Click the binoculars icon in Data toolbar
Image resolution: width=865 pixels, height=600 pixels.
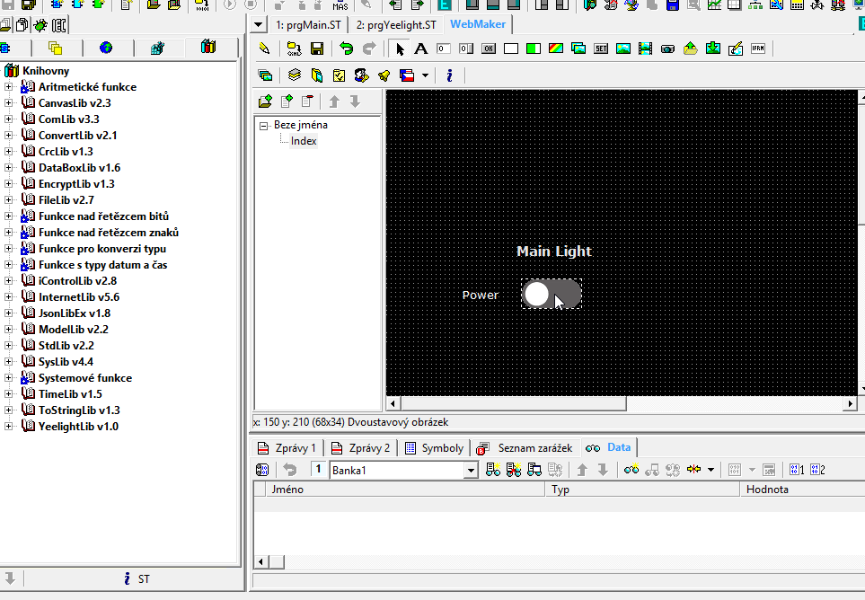point(631,470)
